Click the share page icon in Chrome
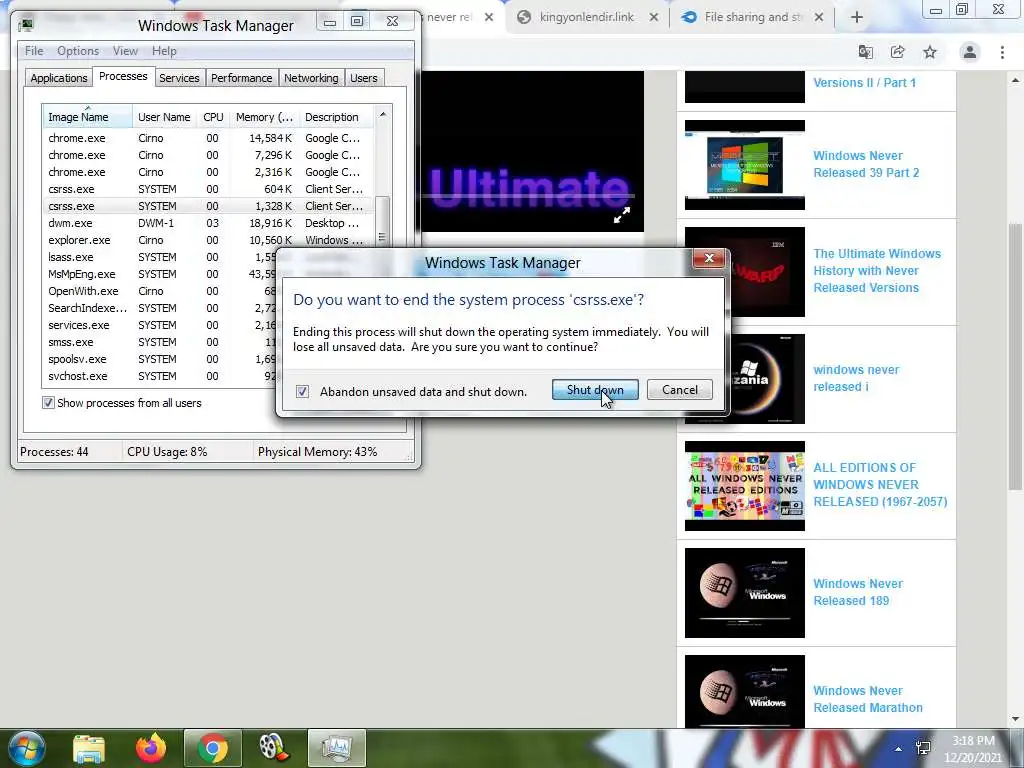 [x=897, y=52]
